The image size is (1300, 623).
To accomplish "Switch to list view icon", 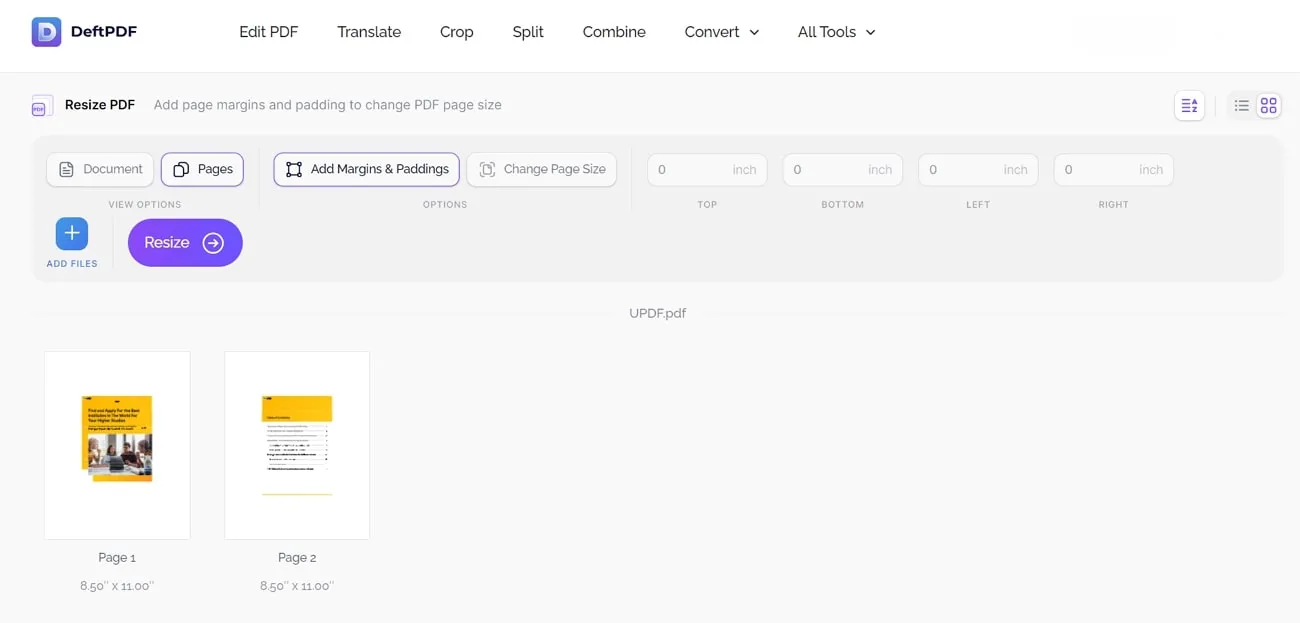I will coord(1241,105).
